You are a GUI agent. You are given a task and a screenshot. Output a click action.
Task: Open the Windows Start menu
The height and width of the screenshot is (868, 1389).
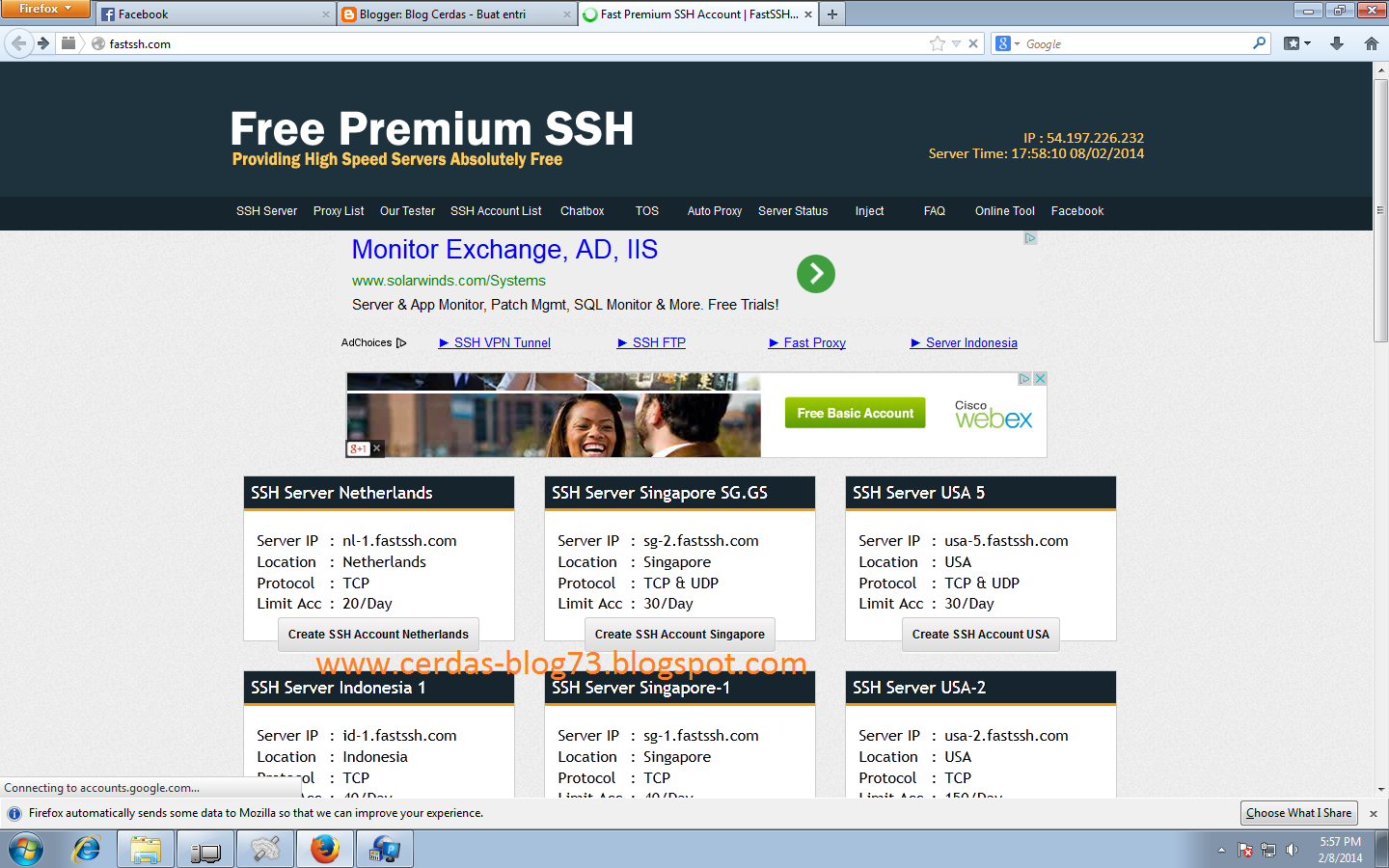tap(26, 850)
